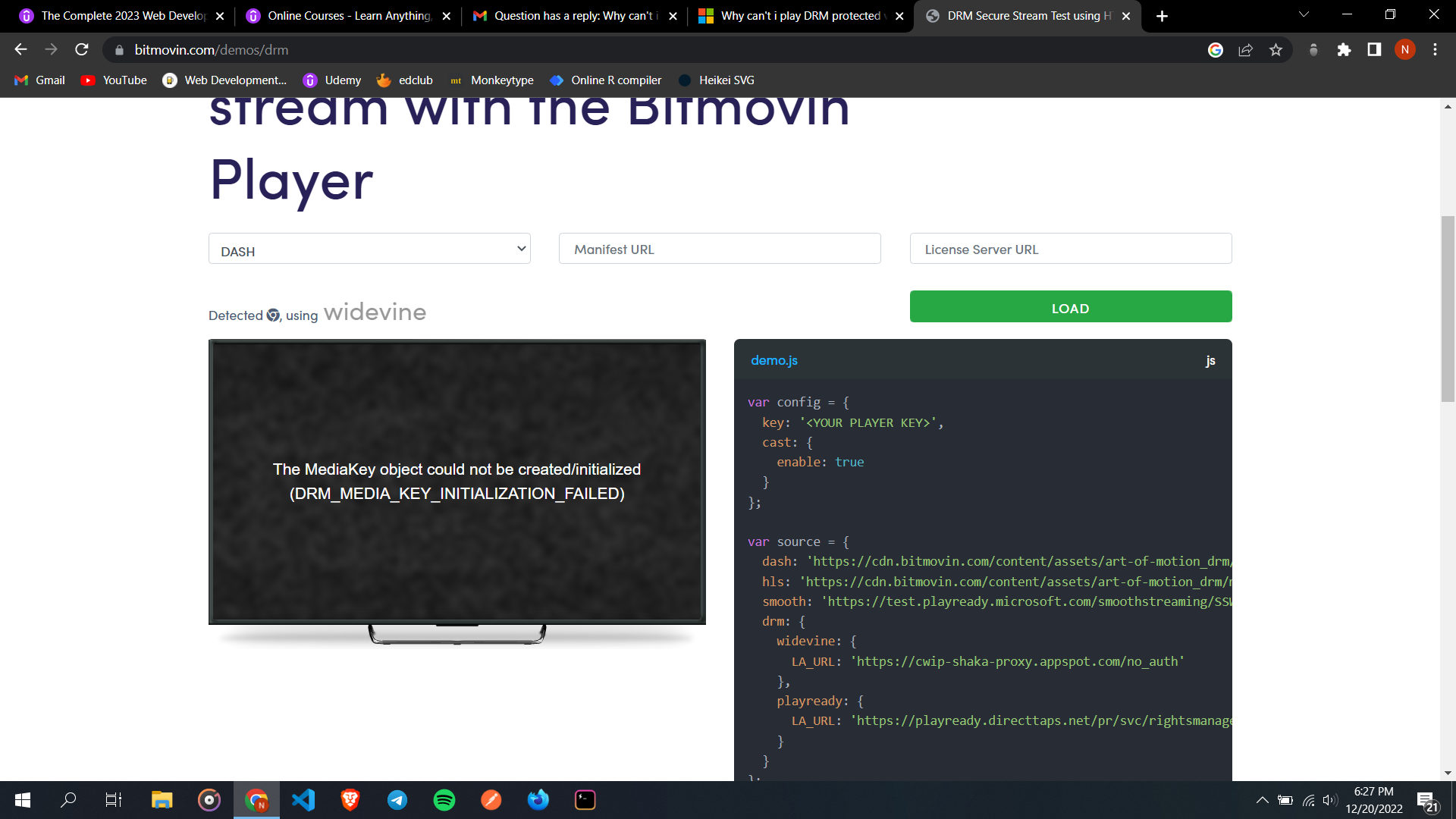Image resolution: width=1456 pixels, height=819 pixels.
Task: Open Web Development bookmark
Action: 224,80
